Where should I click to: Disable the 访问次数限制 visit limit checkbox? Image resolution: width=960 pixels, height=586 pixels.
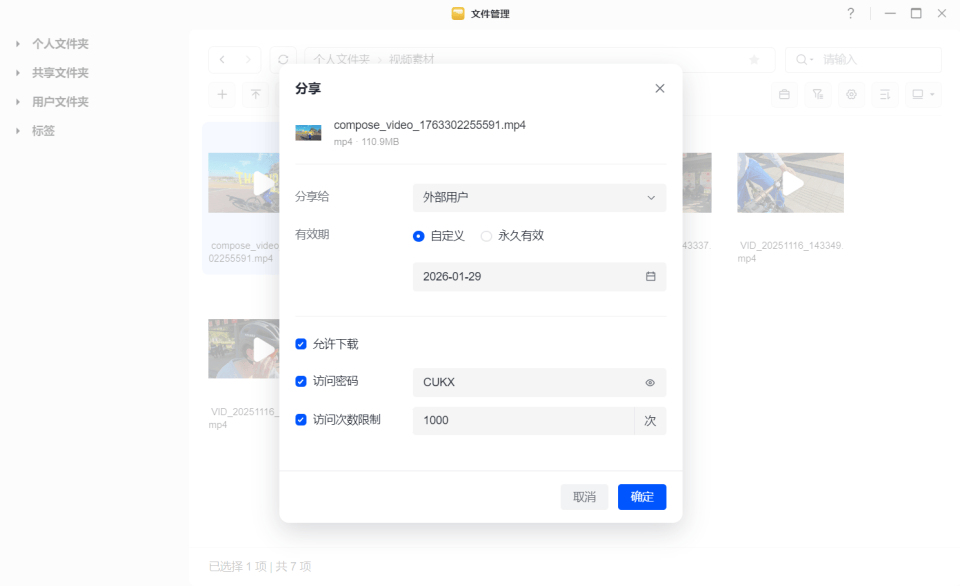[x=301, y=420]
